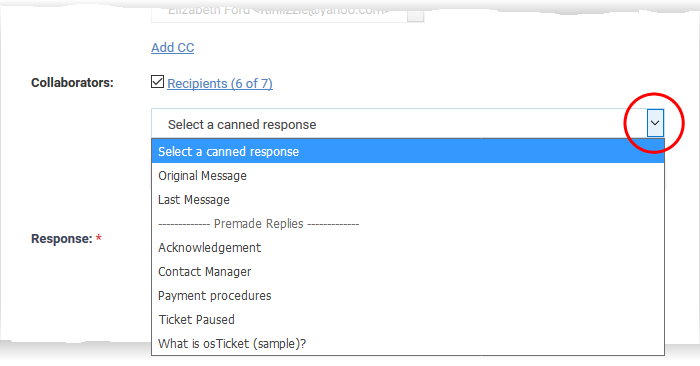Click the checkmark inside Recipients box

coord(157,82)
